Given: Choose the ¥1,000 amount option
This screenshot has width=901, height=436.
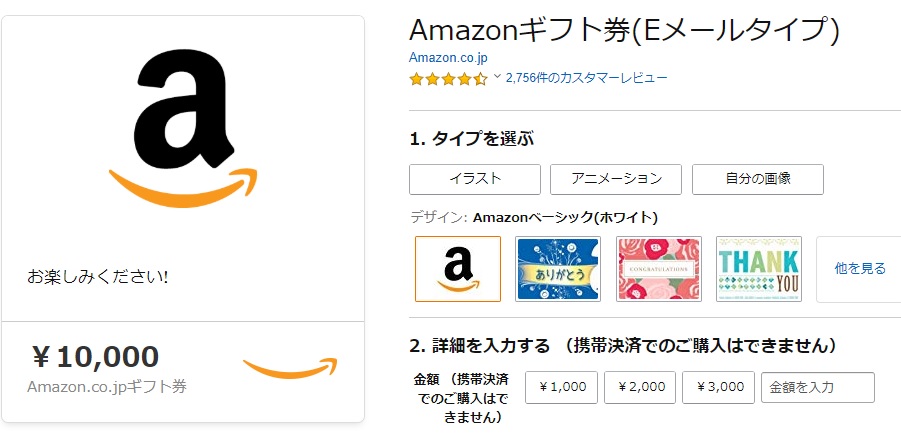Looking at the screenshot, I should pos(561,387).
